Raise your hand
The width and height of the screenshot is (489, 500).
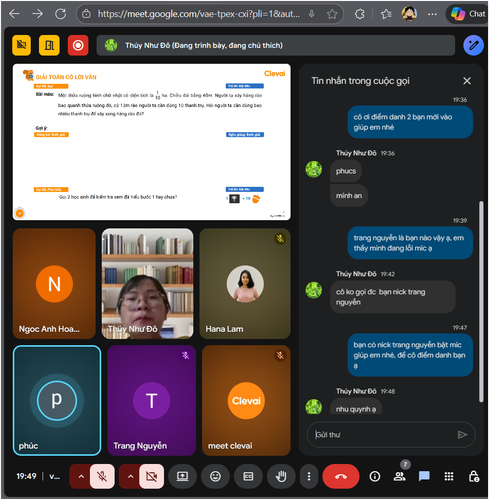[x=281, y=476]
